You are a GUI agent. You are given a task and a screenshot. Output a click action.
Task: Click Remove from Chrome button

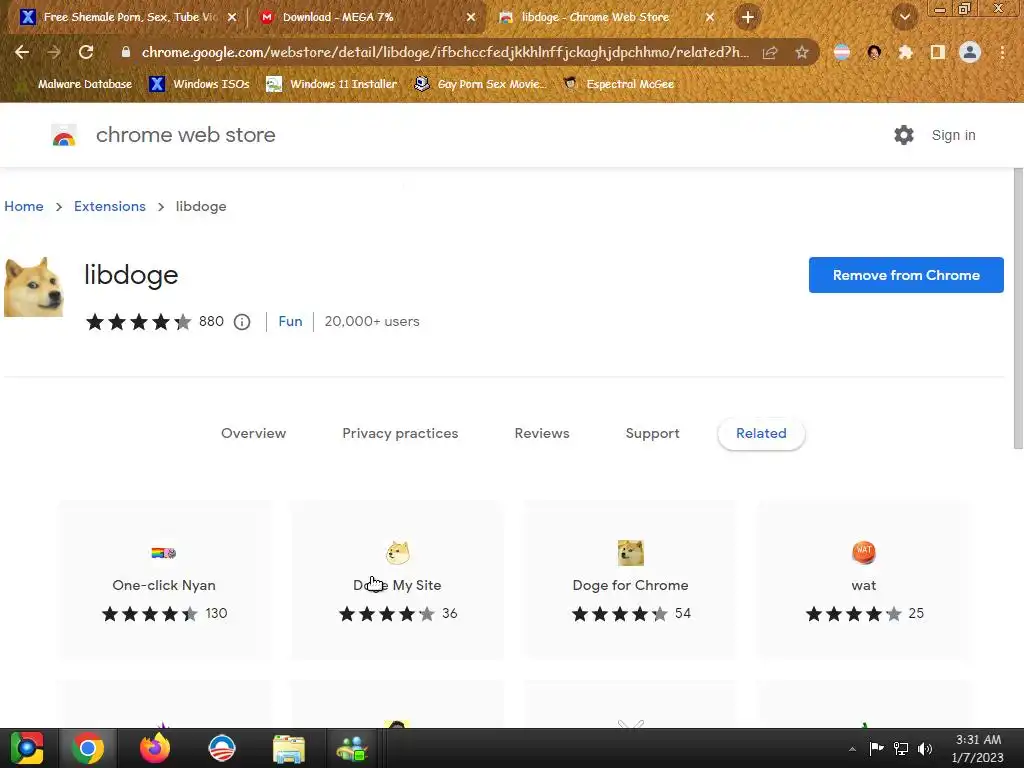tap(906, 275)
